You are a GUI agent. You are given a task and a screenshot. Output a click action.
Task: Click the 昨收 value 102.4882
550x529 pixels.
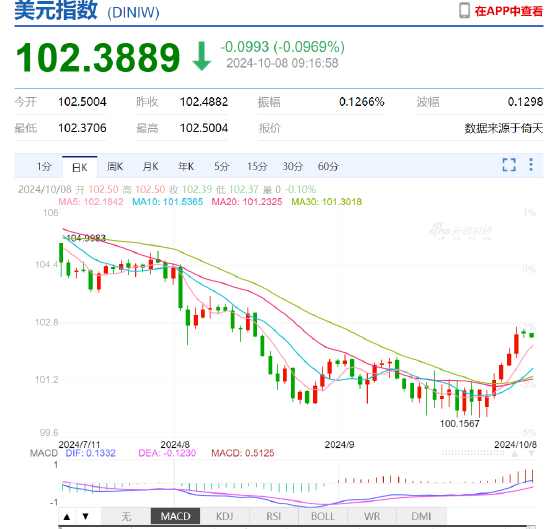[x=204, y=102]
